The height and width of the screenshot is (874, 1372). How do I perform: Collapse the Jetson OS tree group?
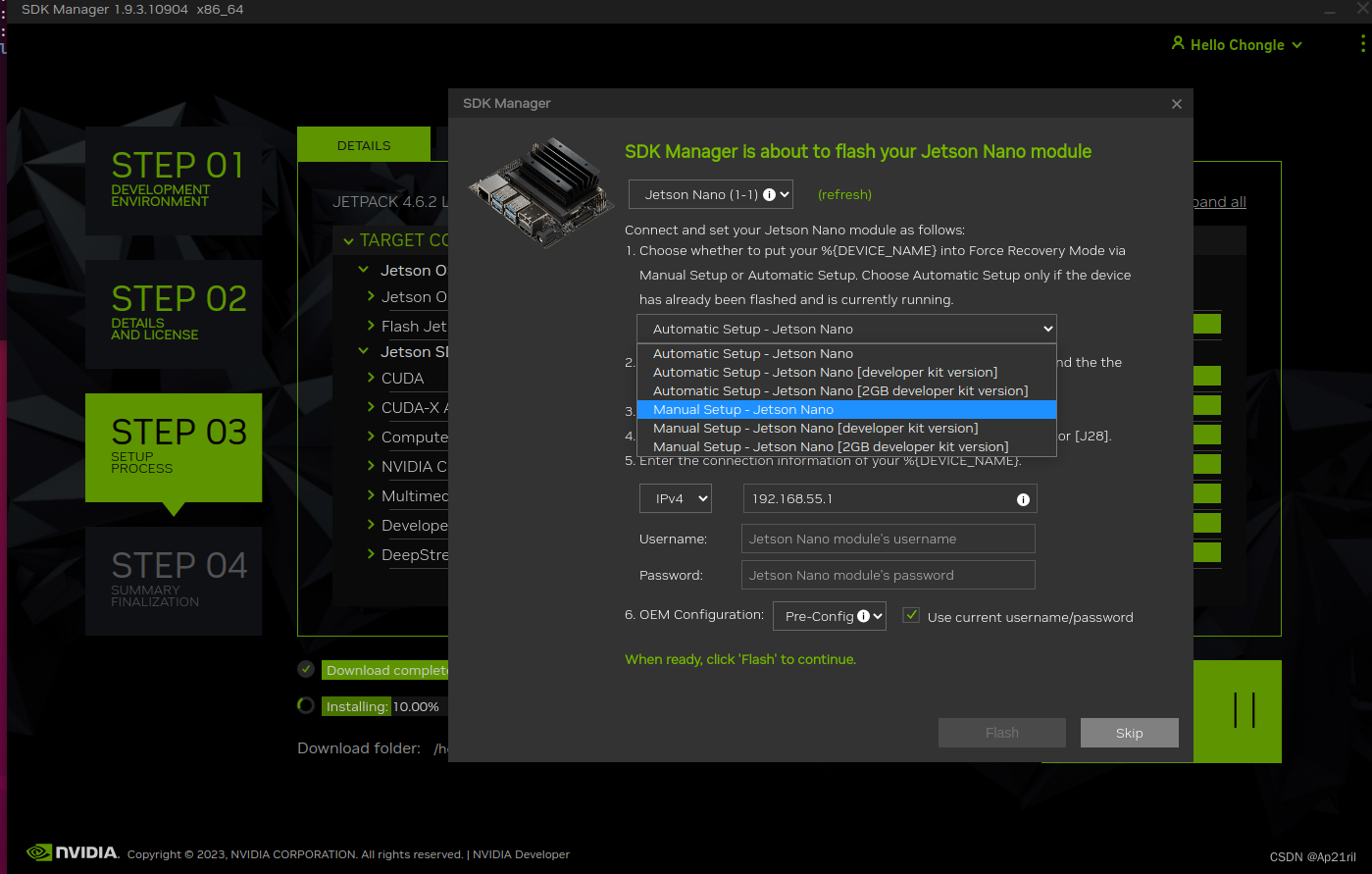click(x=364, y=270)
